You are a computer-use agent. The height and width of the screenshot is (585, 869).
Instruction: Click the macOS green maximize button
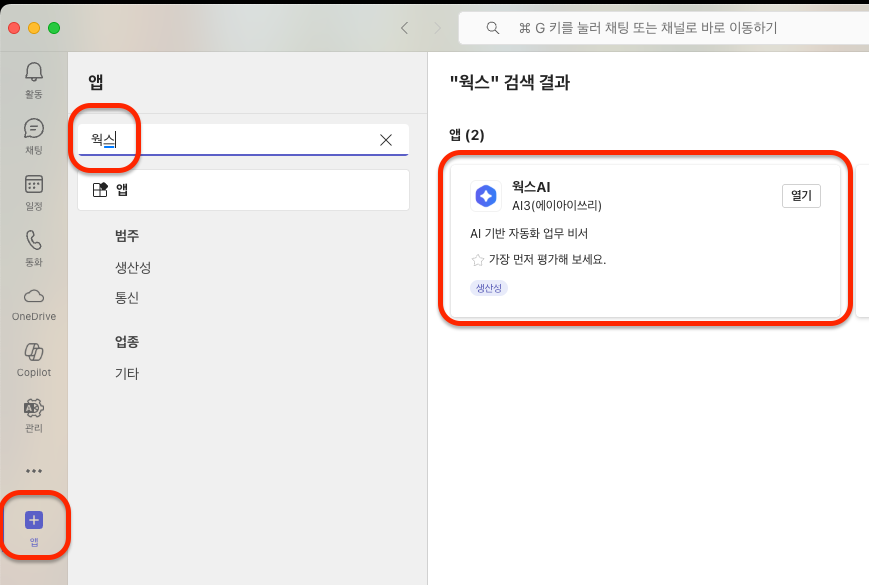coord(54,28)
